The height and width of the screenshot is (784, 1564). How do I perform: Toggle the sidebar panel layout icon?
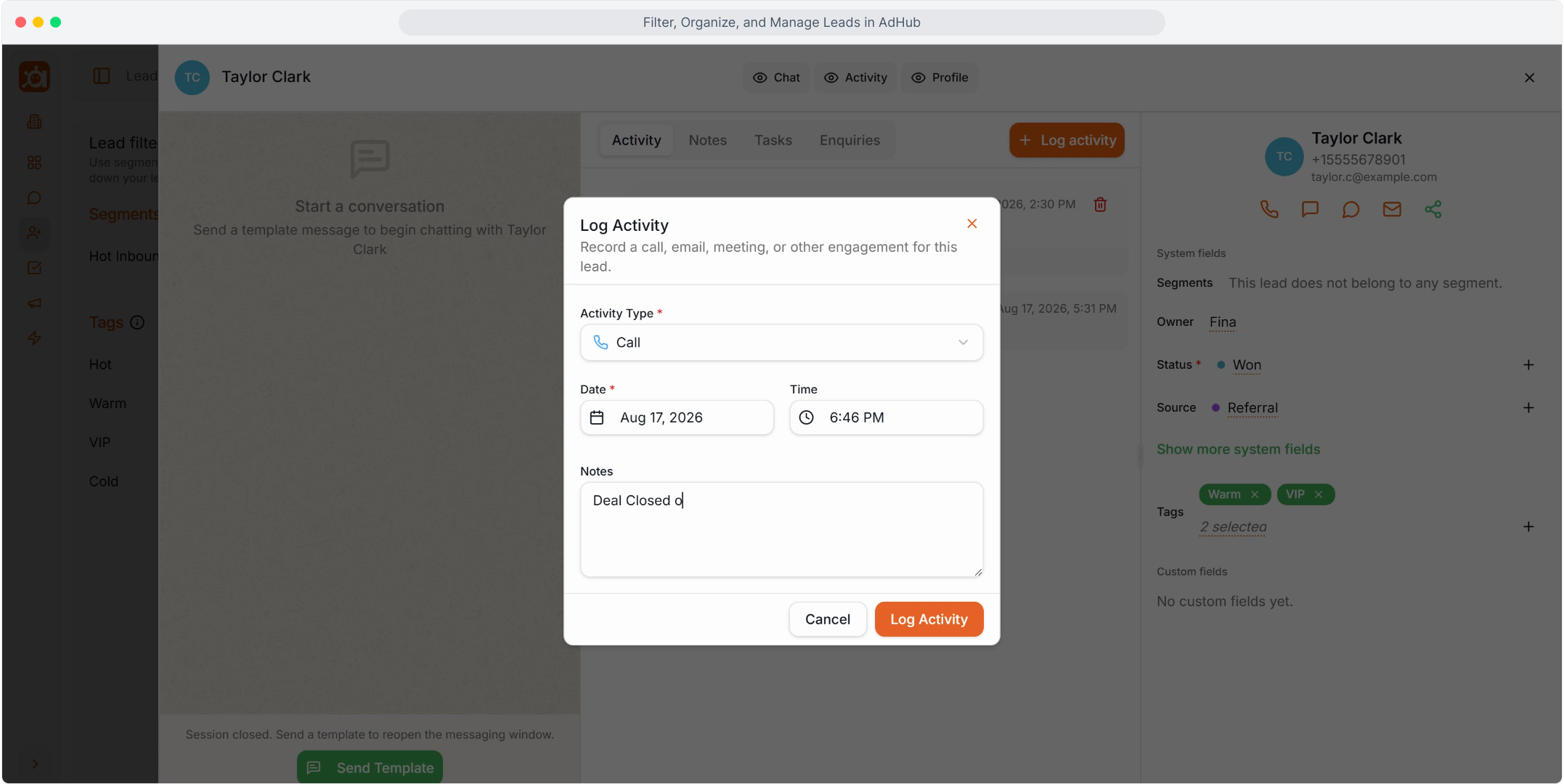pos(102,76)
